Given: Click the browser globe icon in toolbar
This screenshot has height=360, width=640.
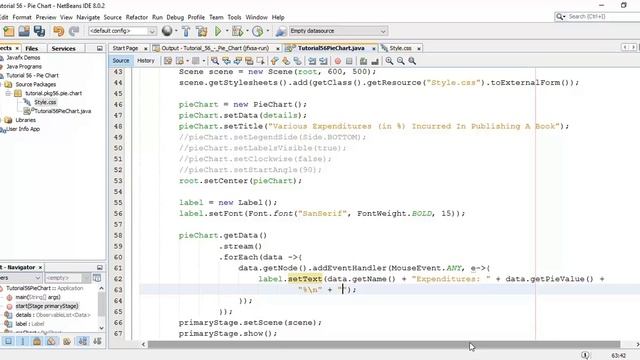Looking at the screenshot, I should coord(167,31).
